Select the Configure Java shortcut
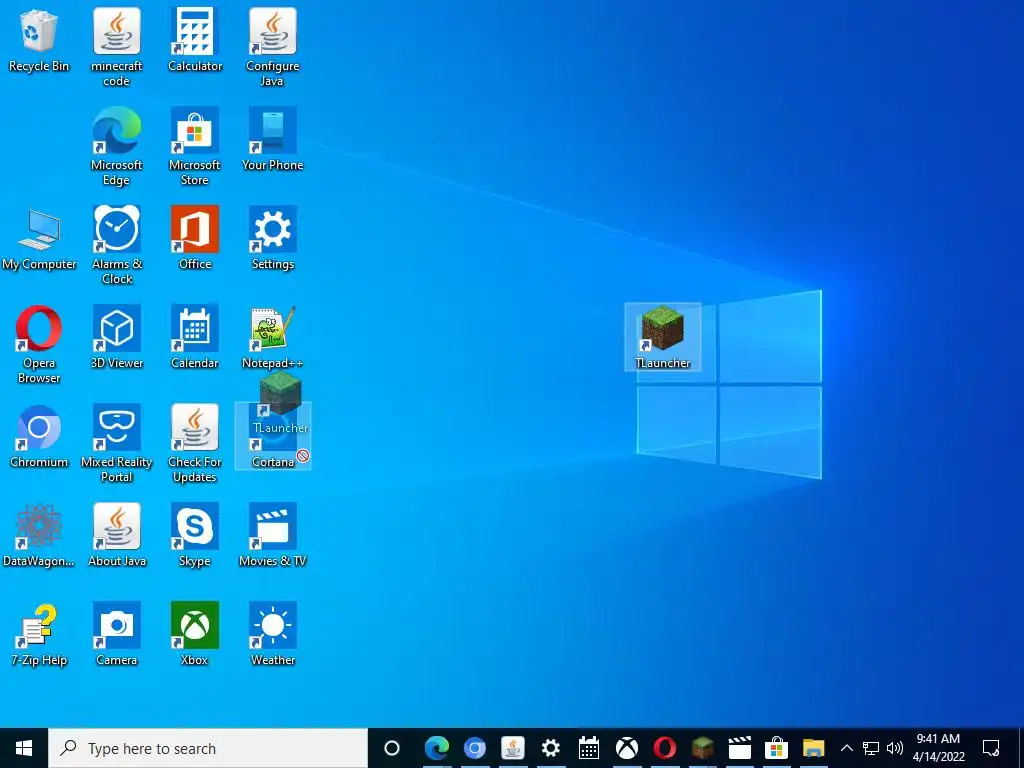Image resolution: width=1024 pixels, height=768 pixels. [272, 47]
